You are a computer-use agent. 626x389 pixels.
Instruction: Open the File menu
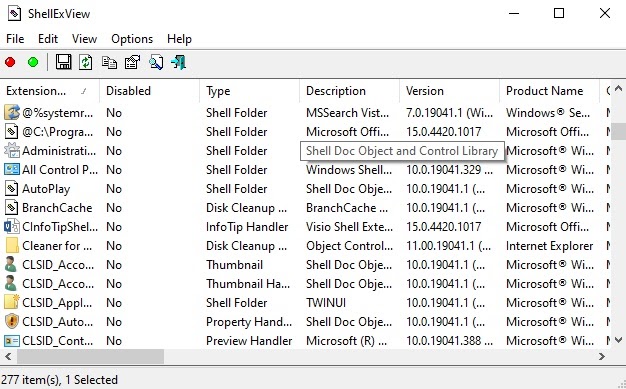point(15,39)
